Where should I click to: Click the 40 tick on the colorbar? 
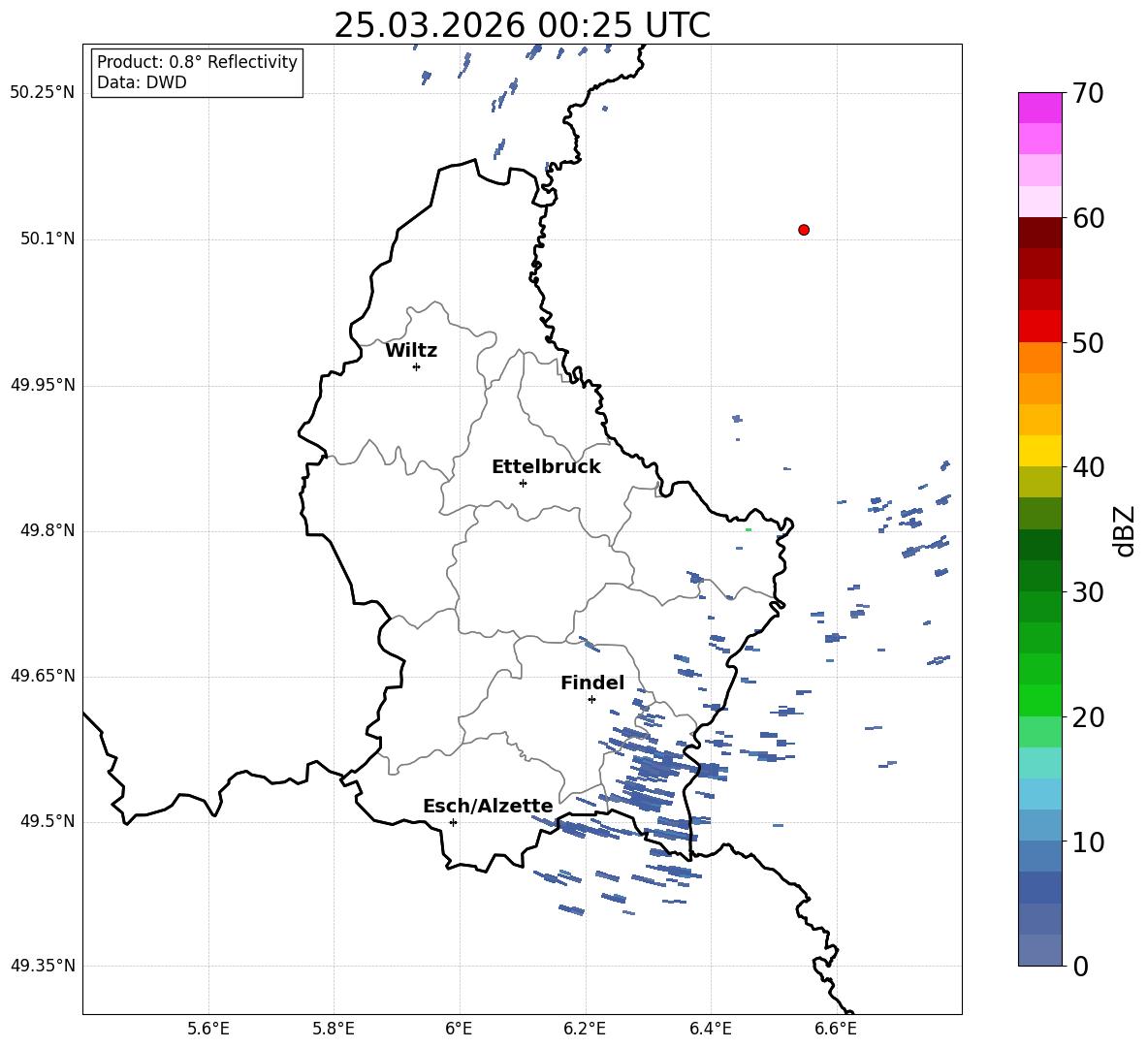pos(1087,467)
